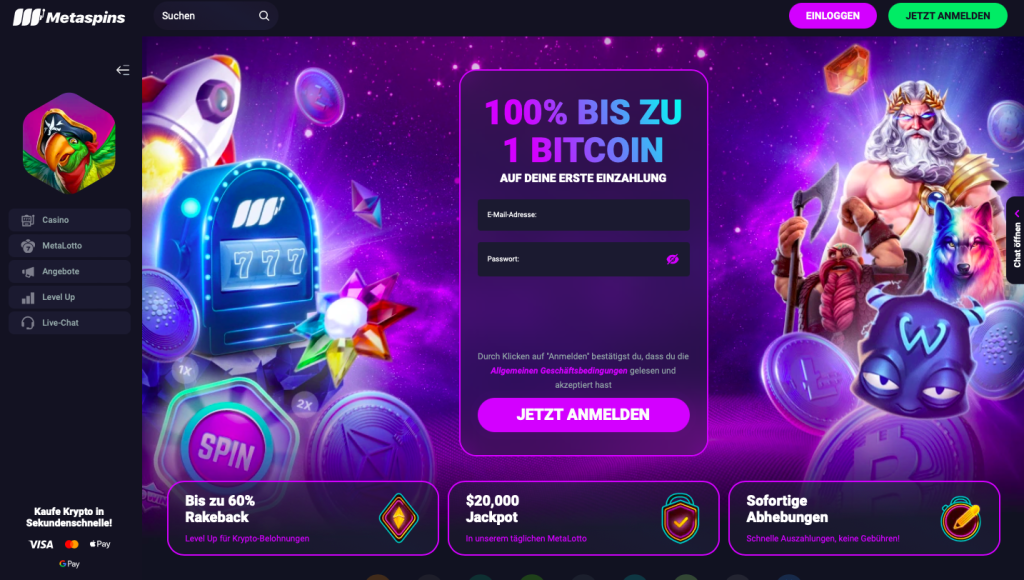Click the Rakeback diamond icon
This screenshot has height=580, width=1024.
coord(398,518)
